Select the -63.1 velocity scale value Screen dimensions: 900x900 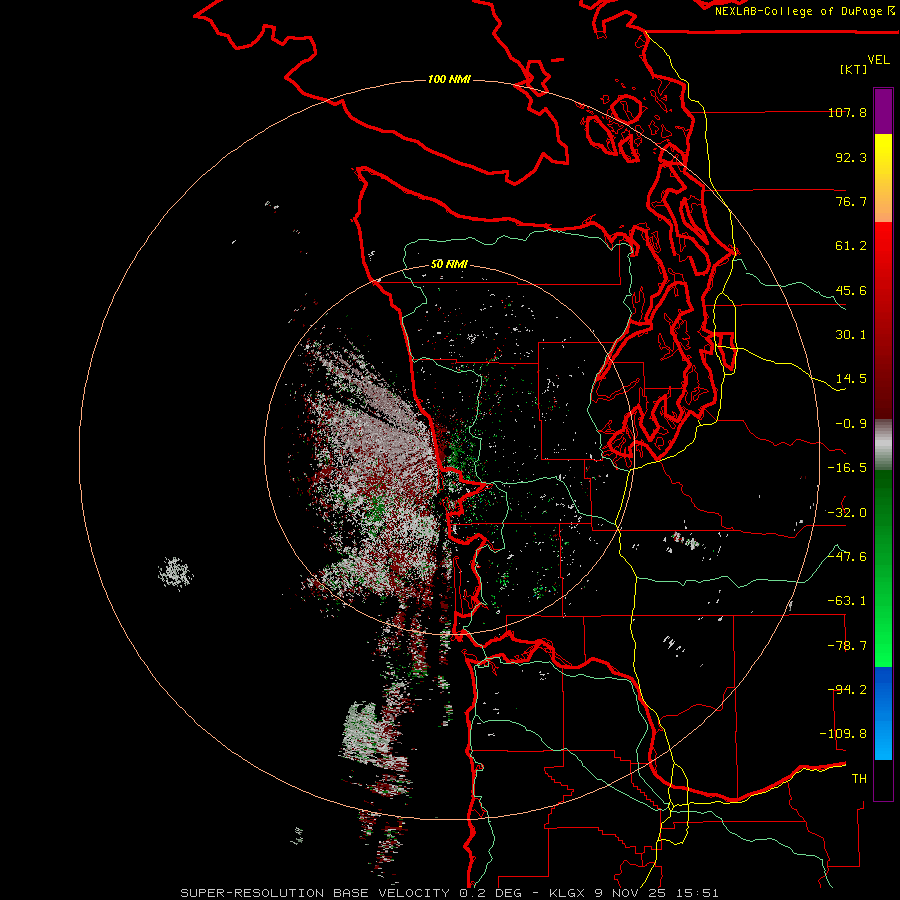pyautogui.click(x=847, y=601)
